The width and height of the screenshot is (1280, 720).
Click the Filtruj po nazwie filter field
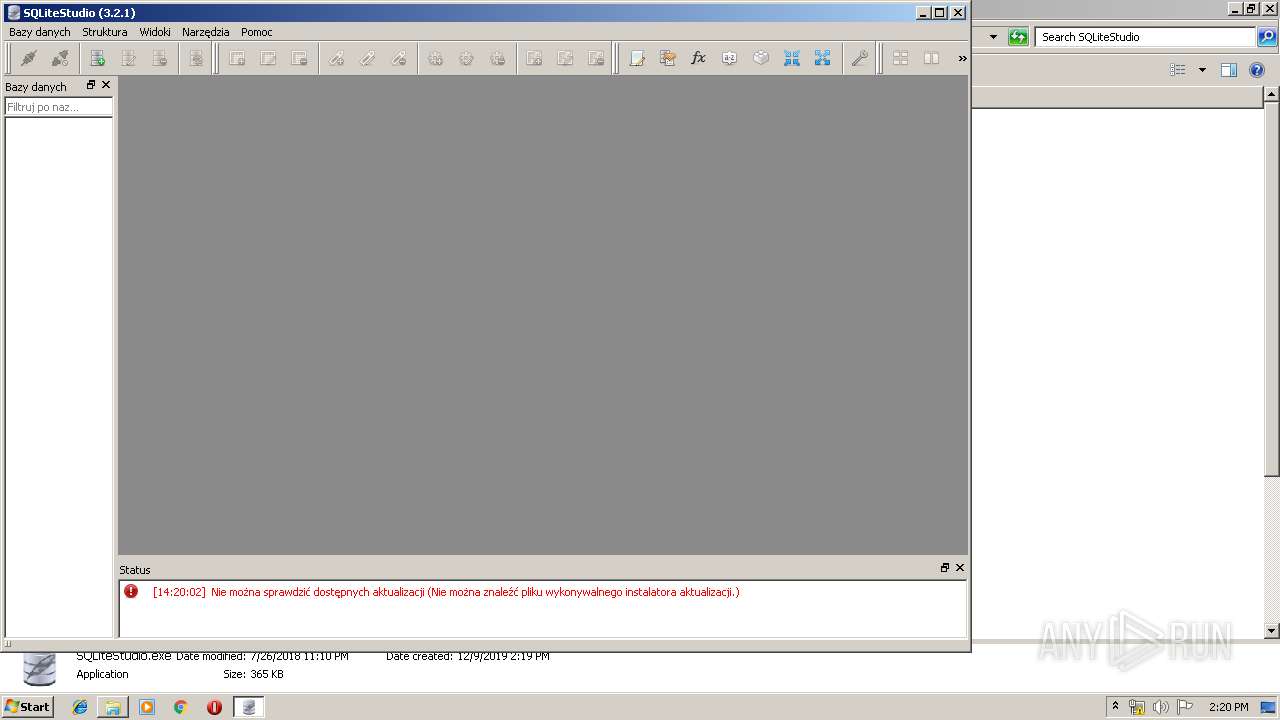(x=58, y=107)
